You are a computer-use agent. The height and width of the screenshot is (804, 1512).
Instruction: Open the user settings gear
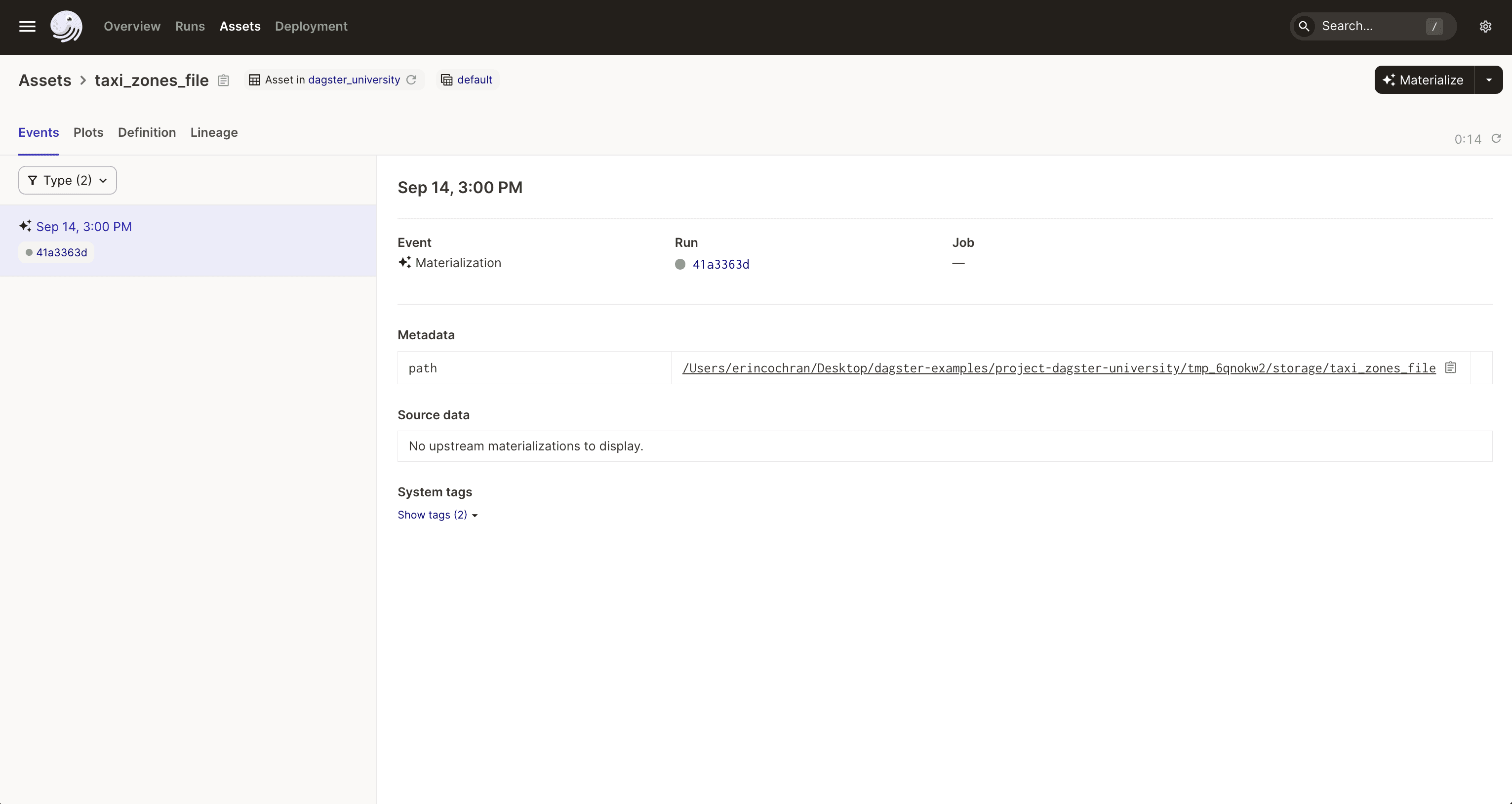click(1486, 26)
